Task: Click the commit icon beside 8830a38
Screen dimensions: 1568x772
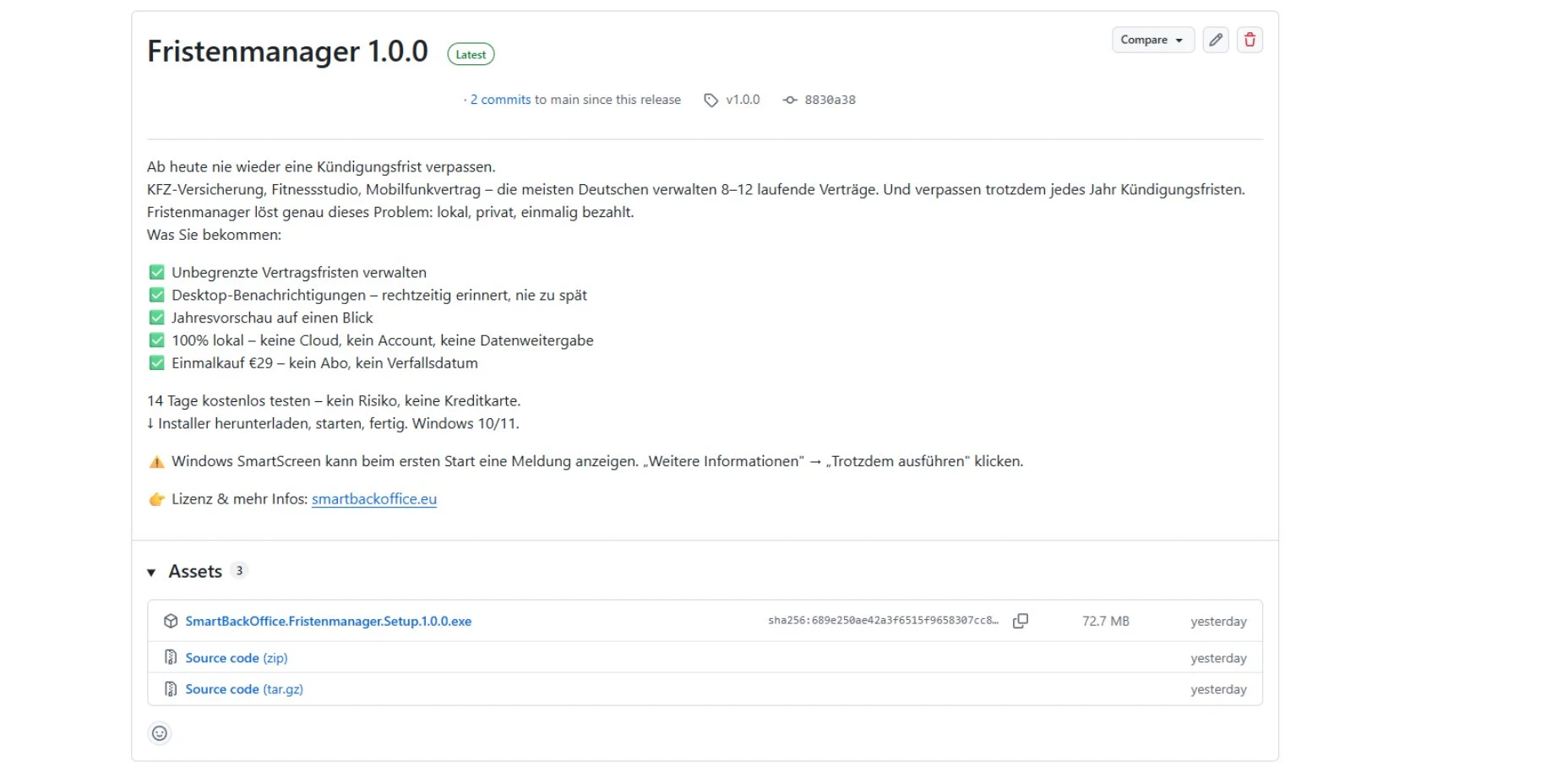Action: coord(790,100)
